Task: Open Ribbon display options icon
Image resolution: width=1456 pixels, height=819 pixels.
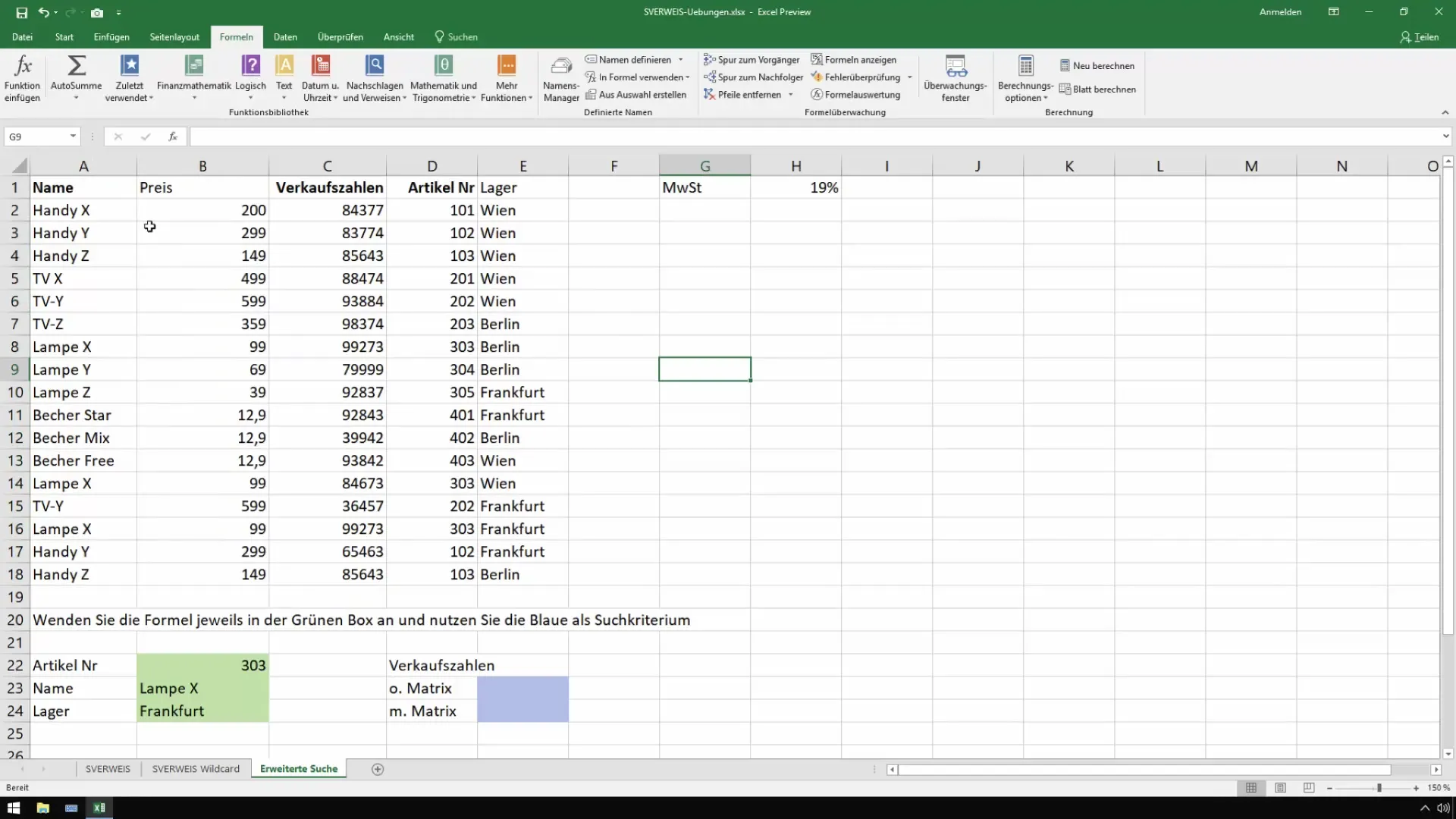Action: pos(1334,12)
